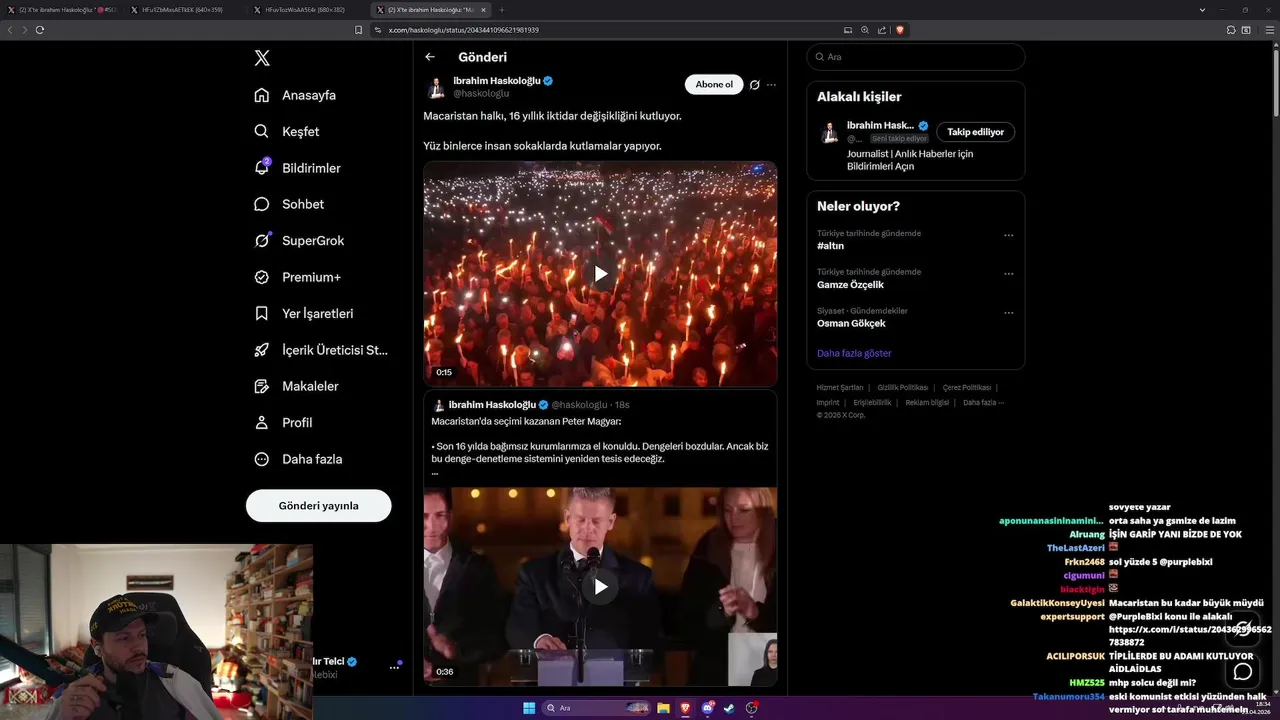The width and height of the screenshot is (1280, 720).
Task: Open OBS Studio from taskbar
Action: (751, 708)
